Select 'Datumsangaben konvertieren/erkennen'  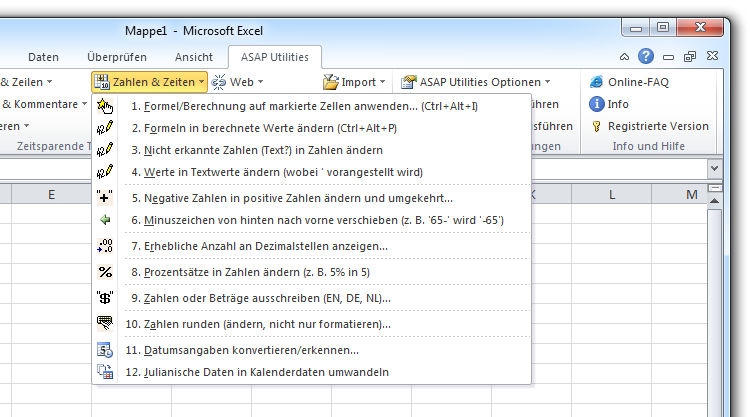pos(311,350)
